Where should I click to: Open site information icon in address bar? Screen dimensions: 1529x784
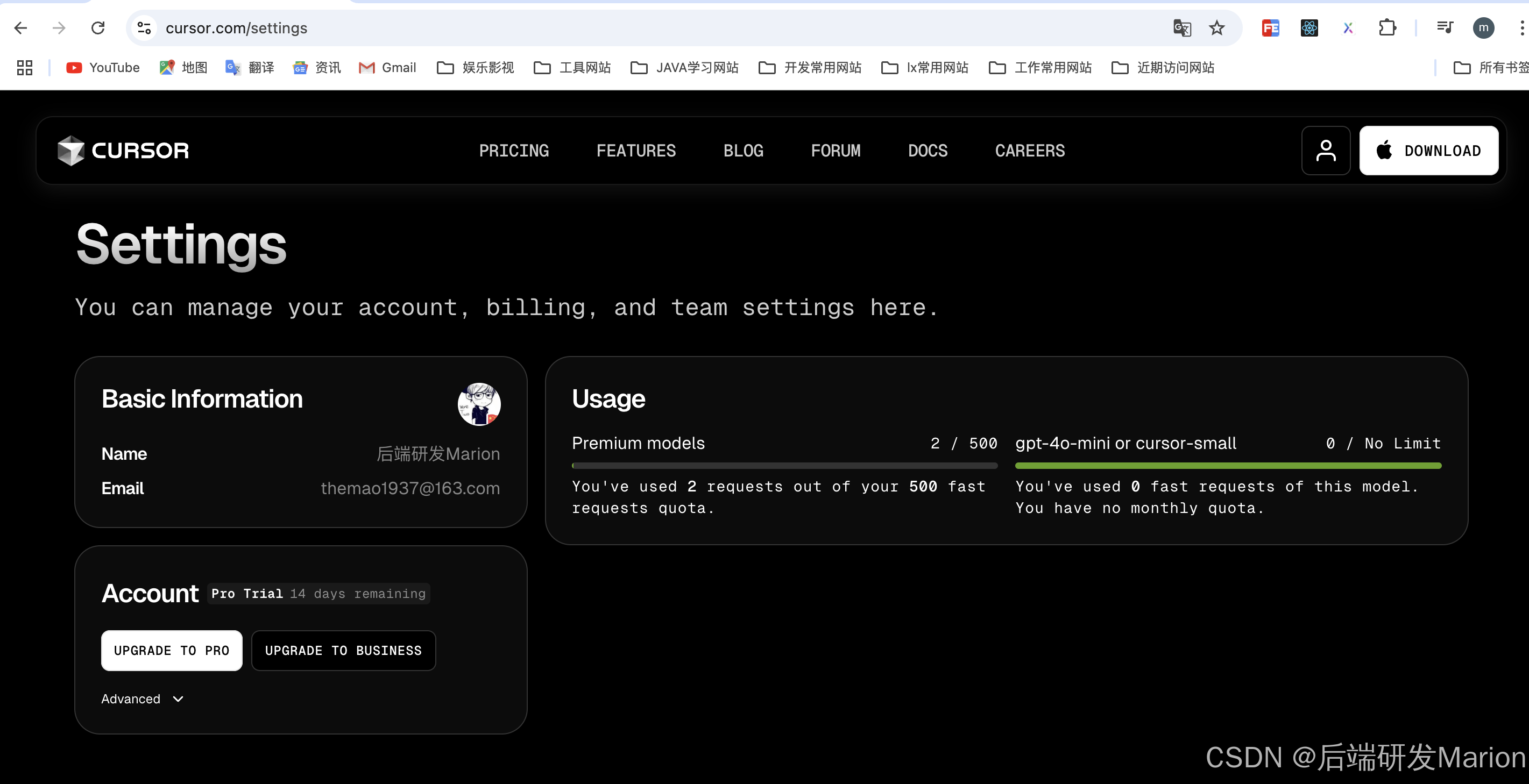[144, 28]
